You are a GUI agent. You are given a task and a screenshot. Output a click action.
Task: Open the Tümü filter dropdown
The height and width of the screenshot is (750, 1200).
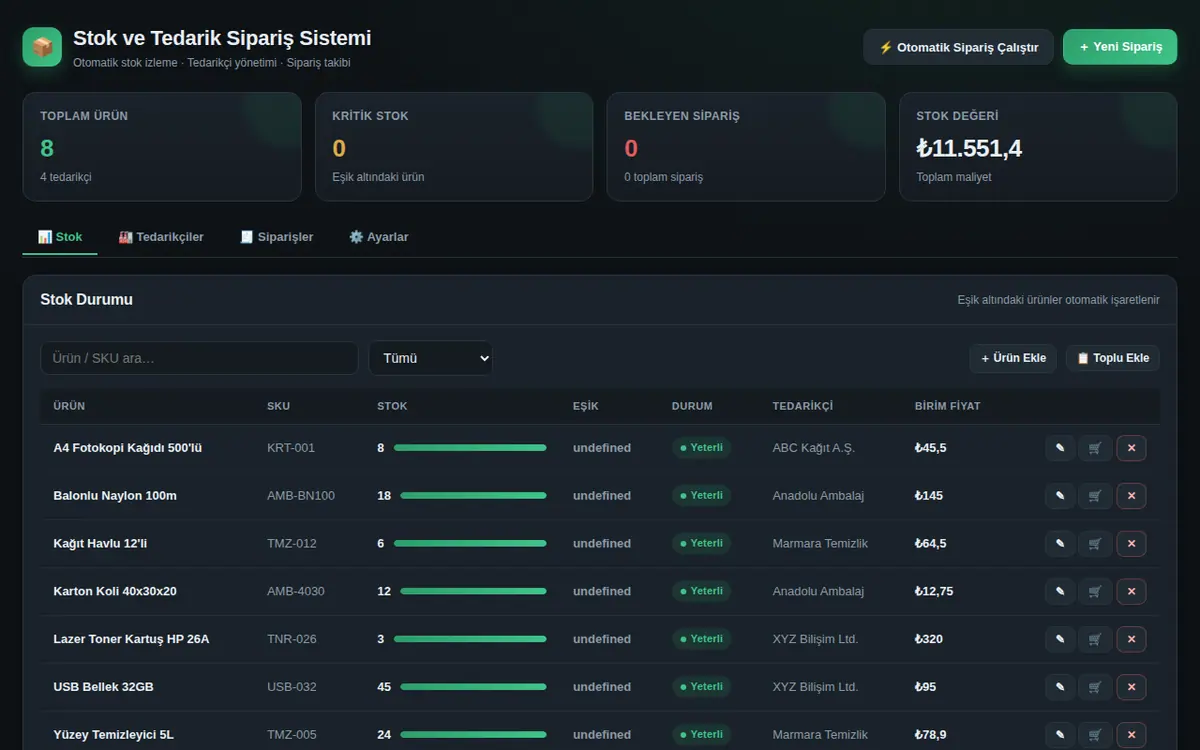430,358
